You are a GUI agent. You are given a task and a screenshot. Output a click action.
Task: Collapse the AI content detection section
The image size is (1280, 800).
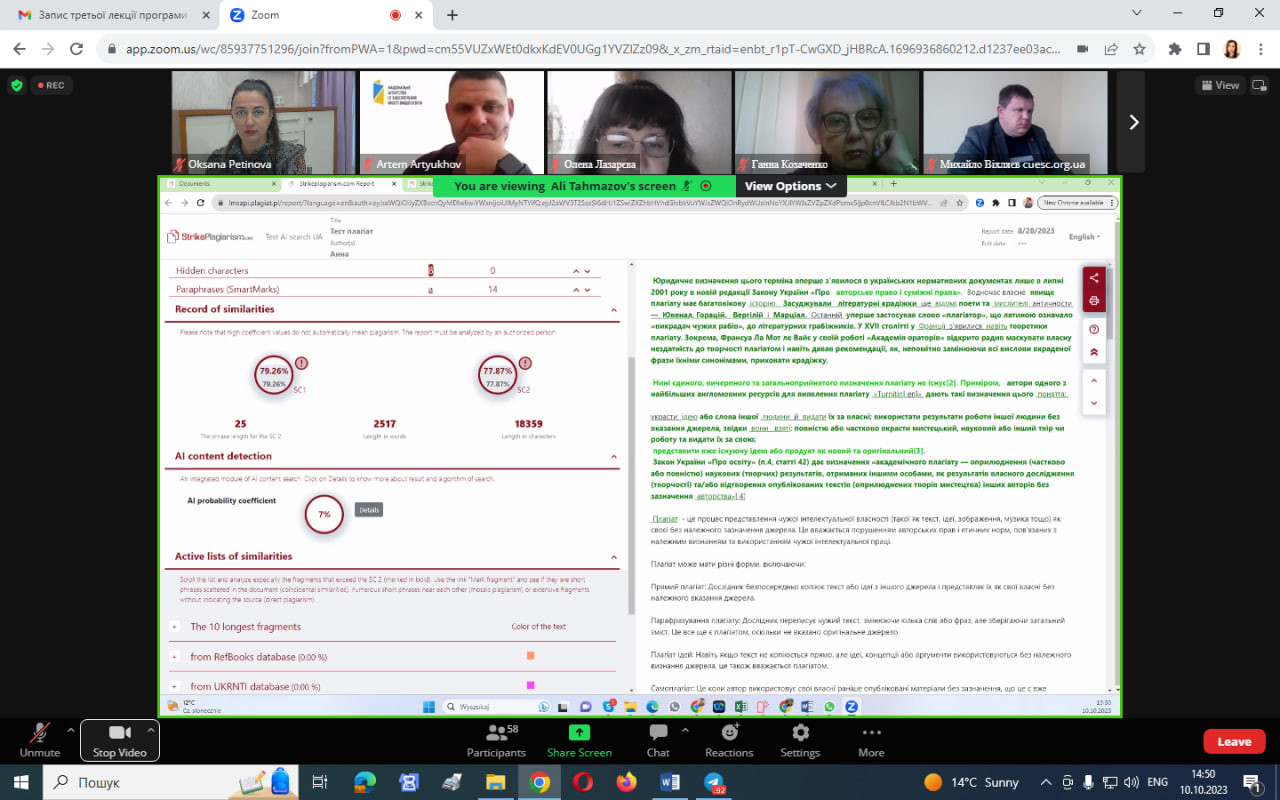click(614, 457)
